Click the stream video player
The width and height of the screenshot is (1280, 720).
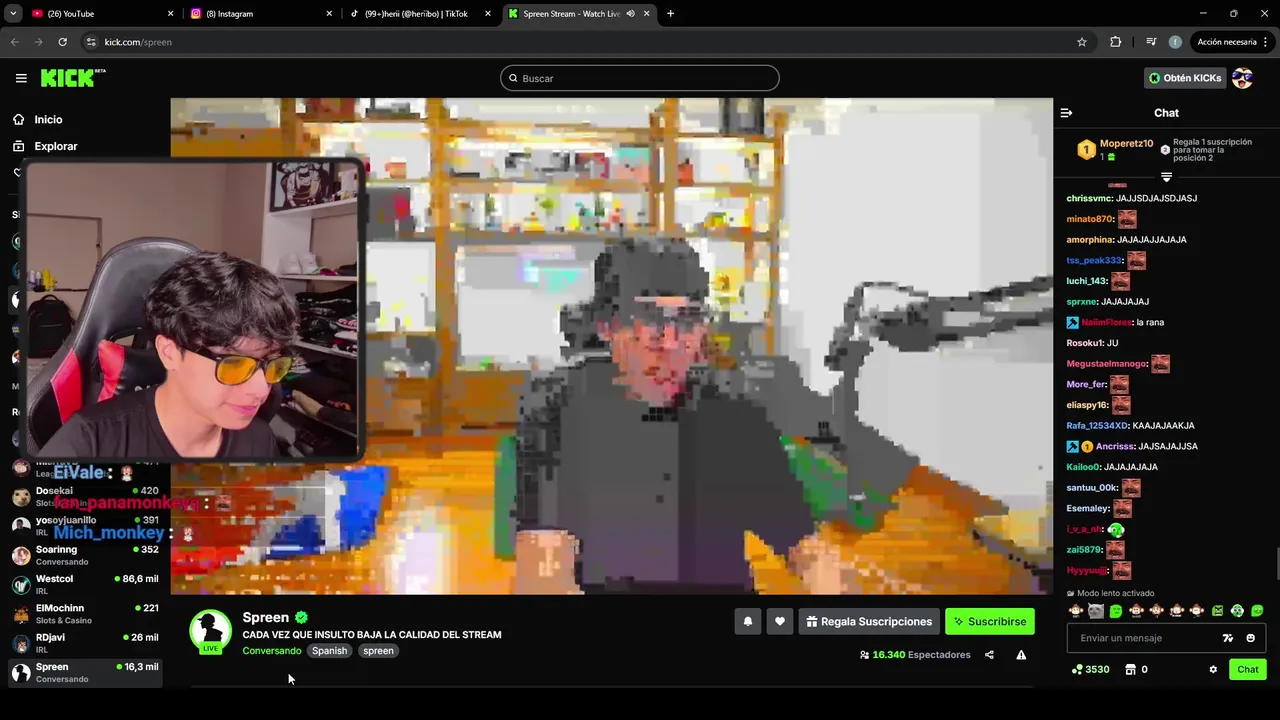click(611, 346)
